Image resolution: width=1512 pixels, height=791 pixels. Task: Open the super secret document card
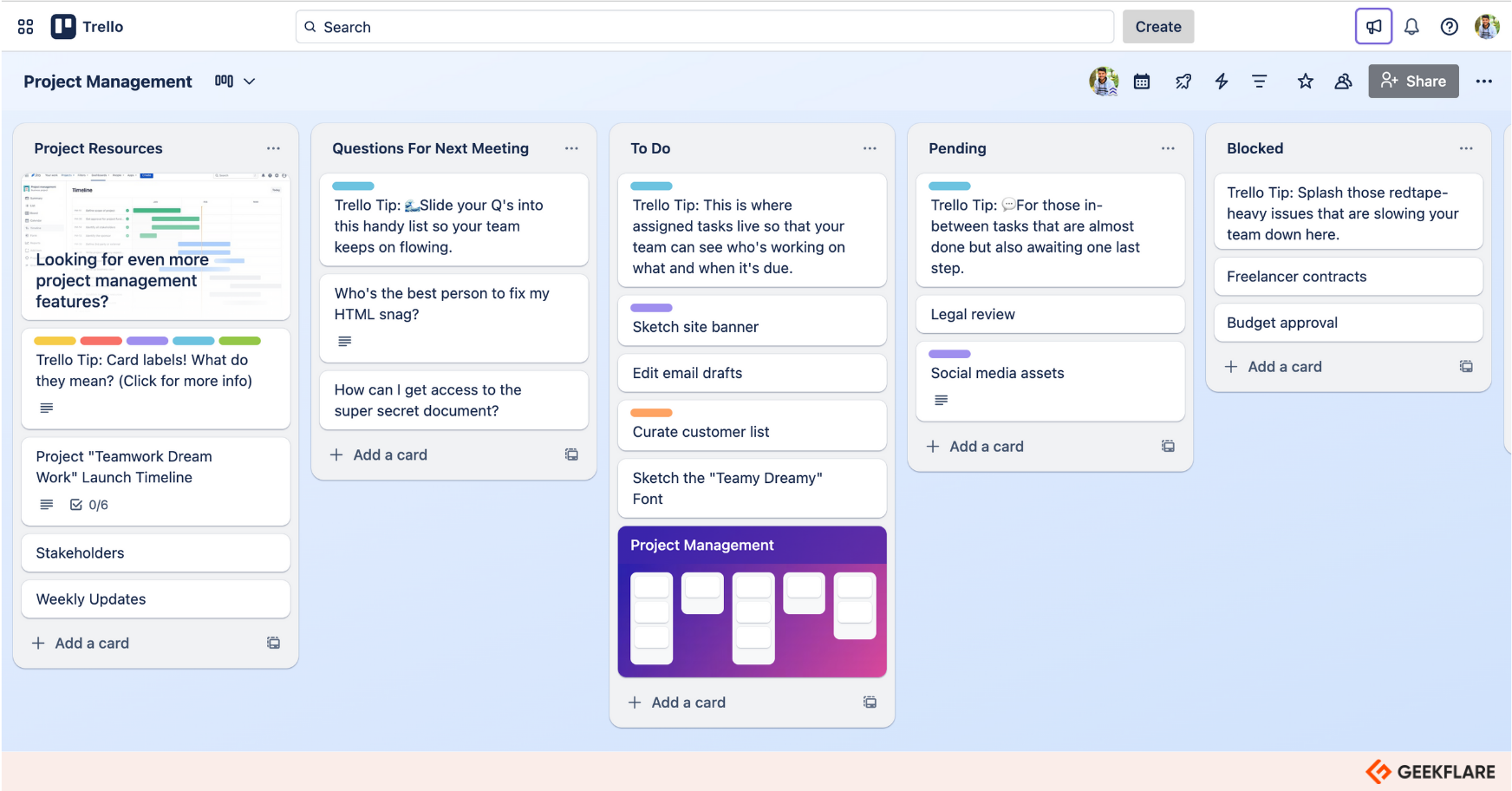click(454, 401)
